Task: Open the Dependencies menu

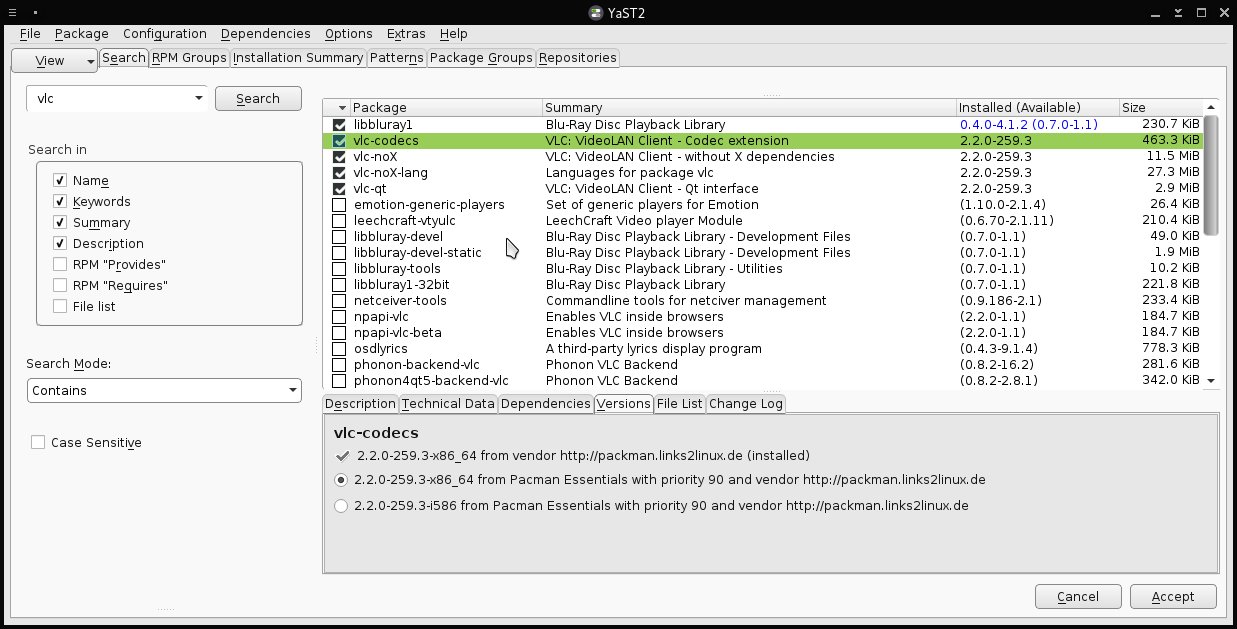Action: [x=265, y=33]
